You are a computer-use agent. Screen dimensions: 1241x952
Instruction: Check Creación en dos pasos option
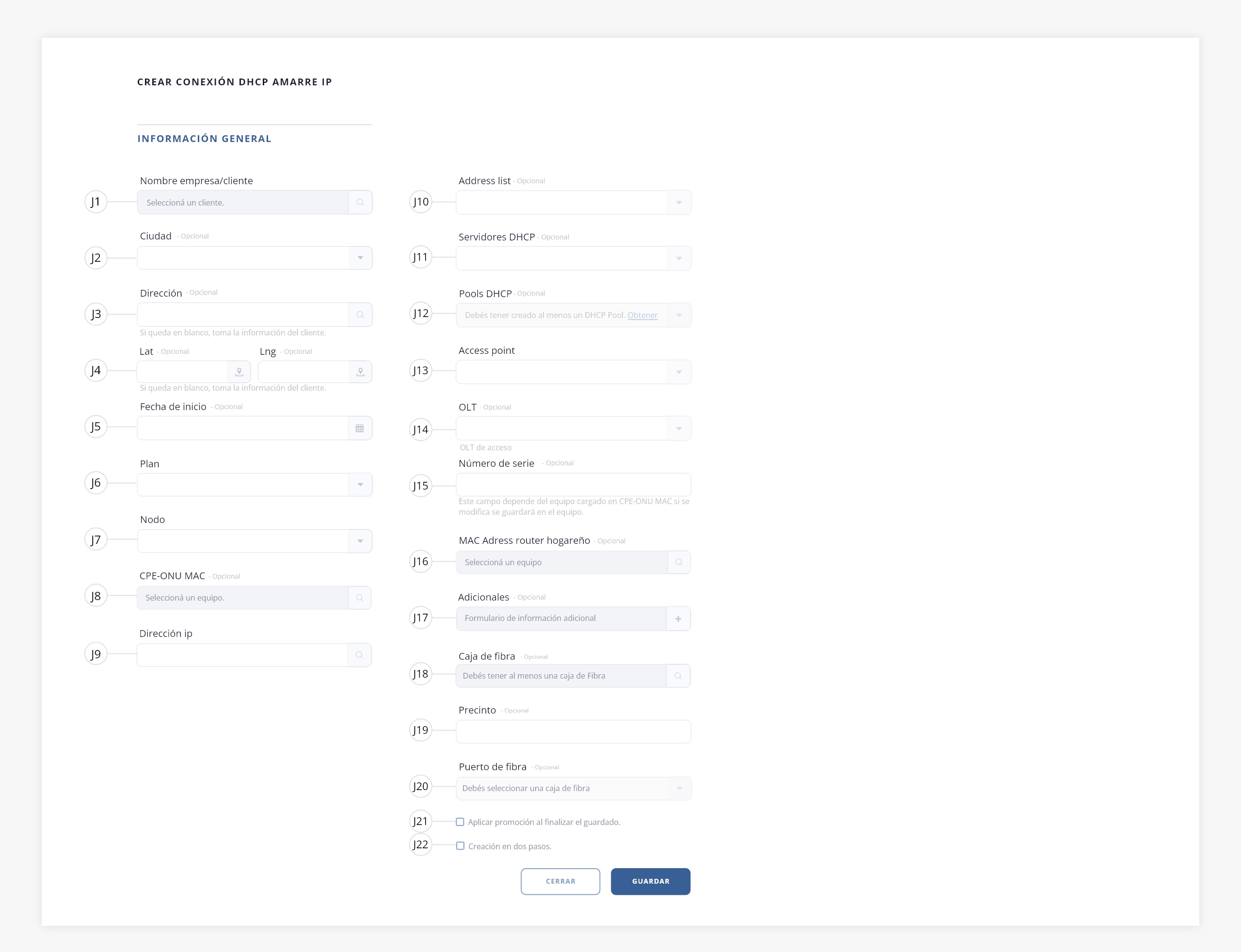(460, 846)
